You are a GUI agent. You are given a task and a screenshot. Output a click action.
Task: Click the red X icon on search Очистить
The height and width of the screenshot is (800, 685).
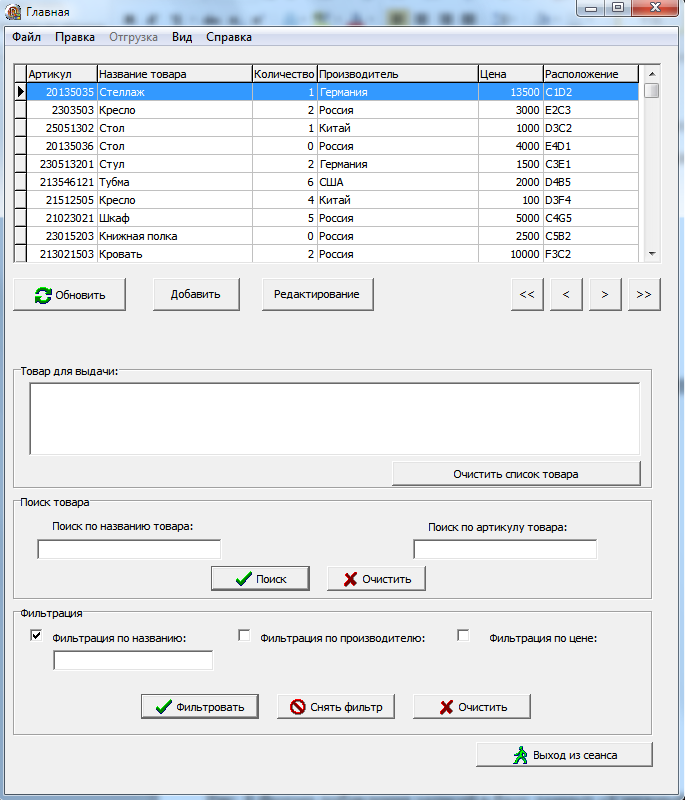350,579
